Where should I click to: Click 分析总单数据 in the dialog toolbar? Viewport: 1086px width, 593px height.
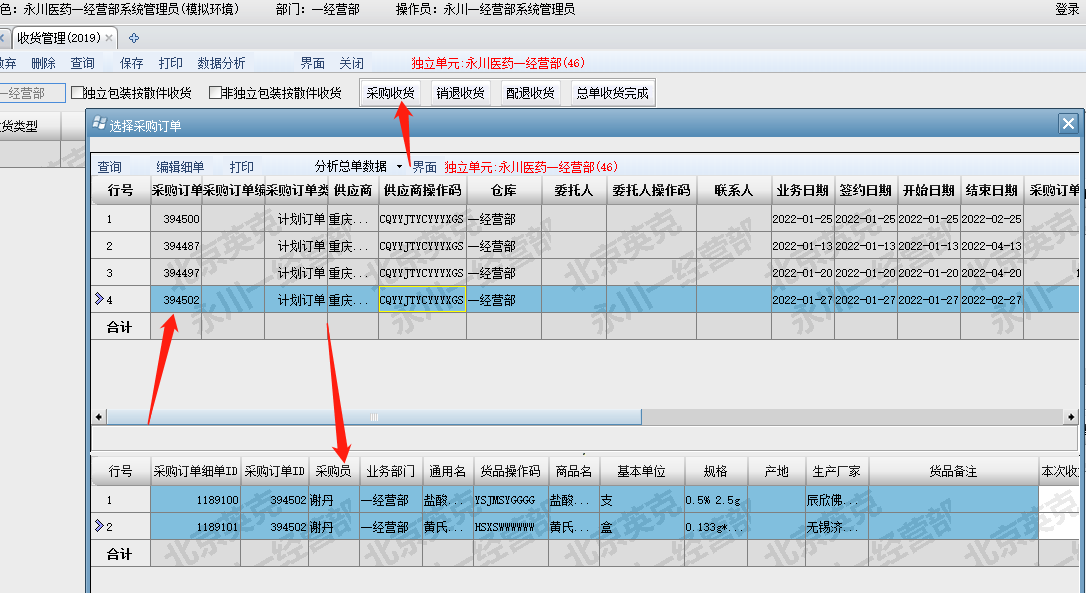tap(350, 166)
